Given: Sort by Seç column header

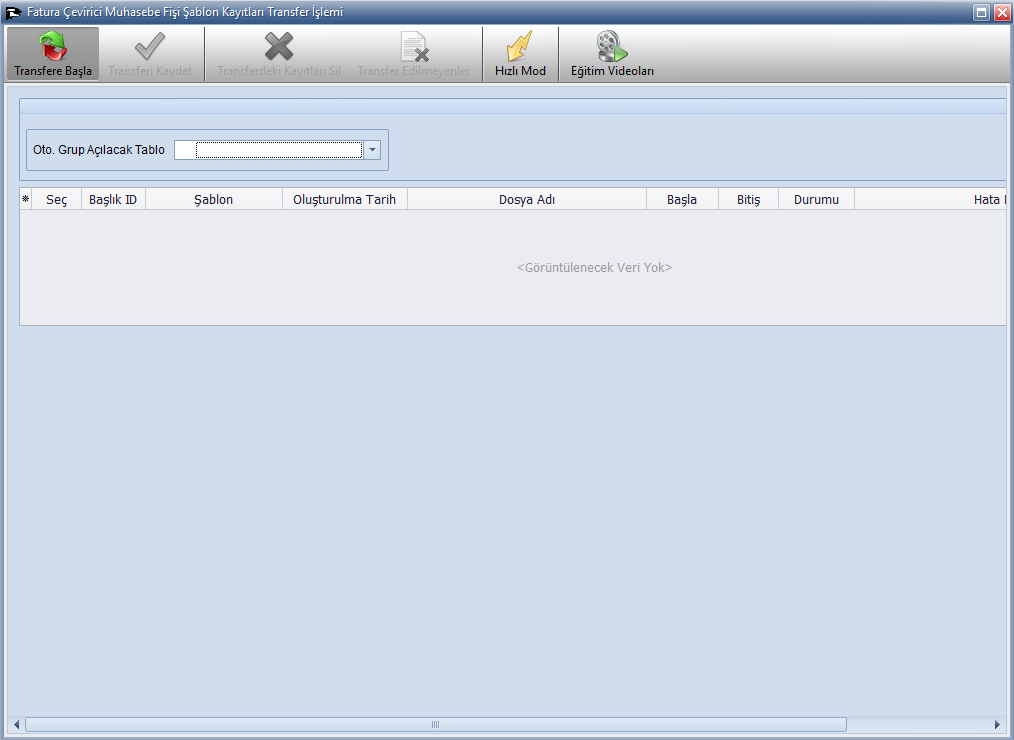Looking at the screenshot, I should (x=56, y=199).
